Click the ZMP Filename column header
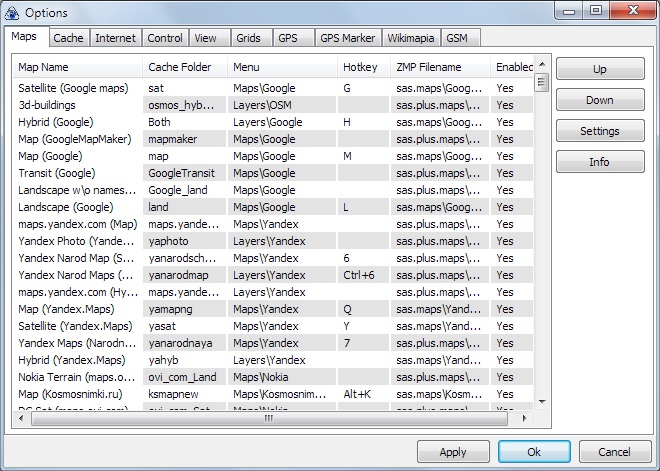Viewport: 660px width, 471px height. [x=438, y=67]
